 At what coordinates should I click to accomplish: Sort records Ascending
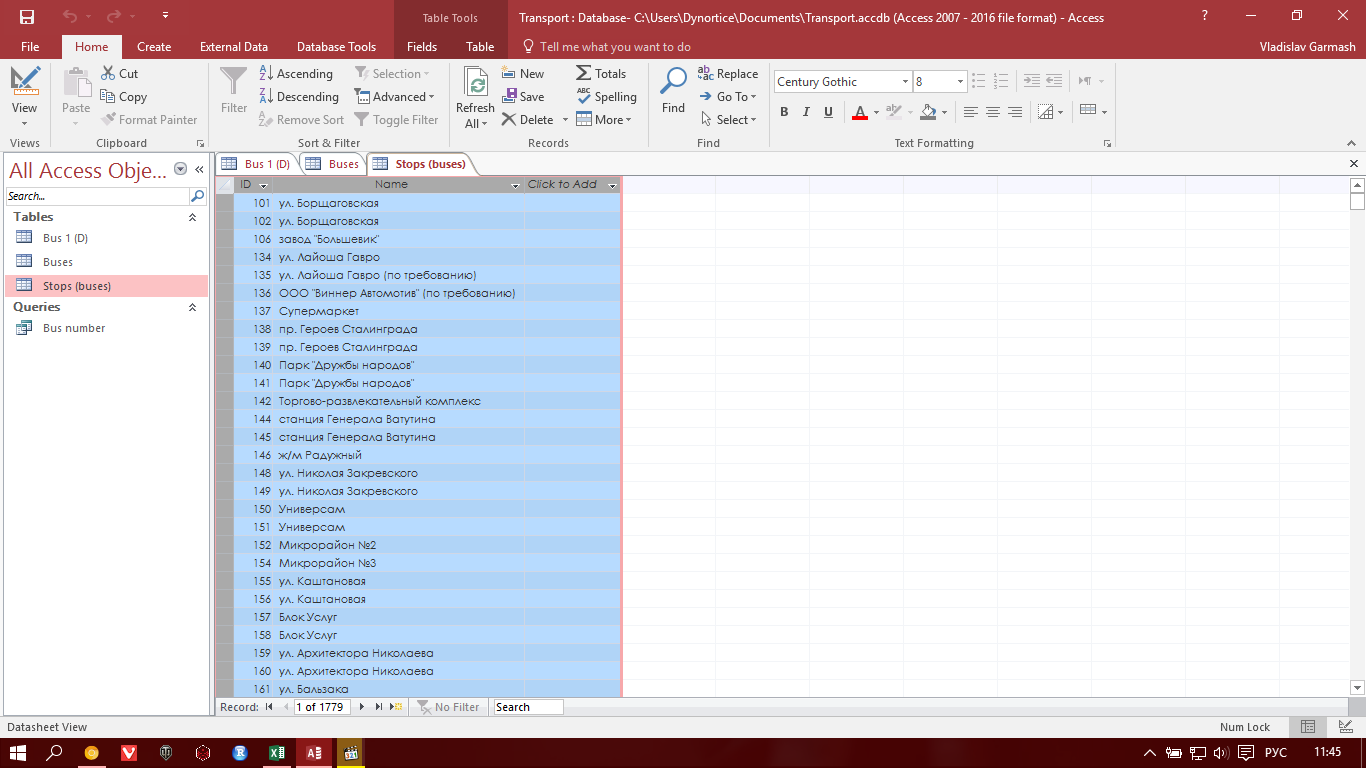(295, 73)
